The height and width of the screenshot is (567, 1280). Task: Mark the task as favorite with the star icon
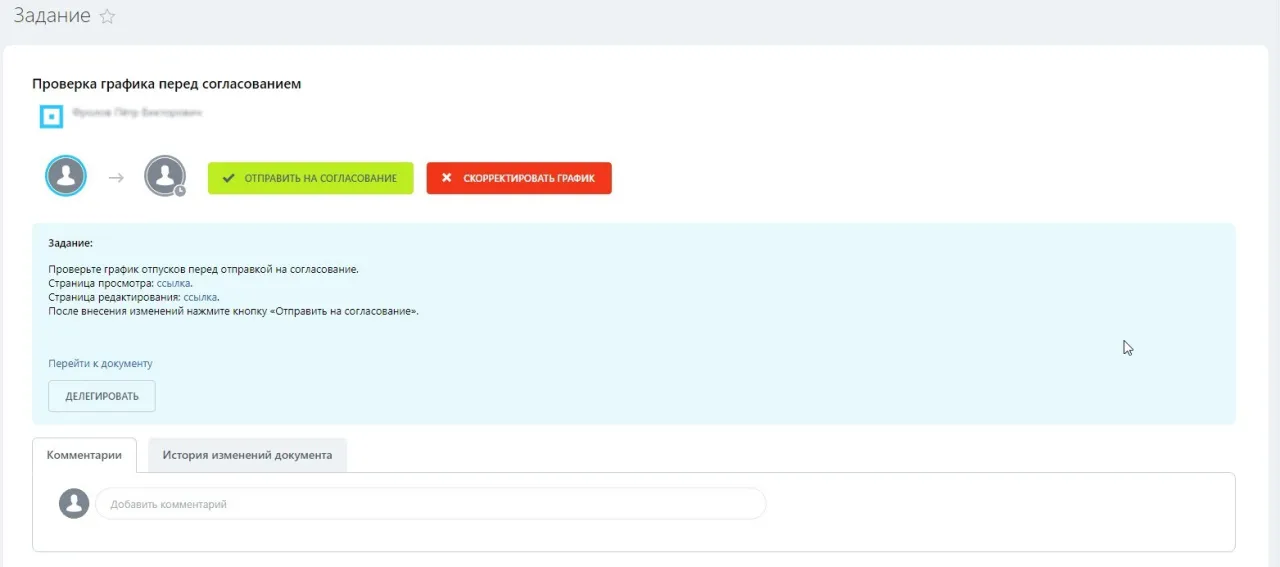click(108, 17)
